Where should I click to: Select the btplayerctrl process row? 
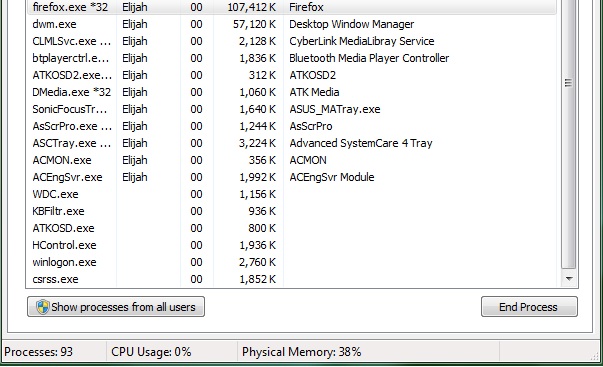click(292, 58)
